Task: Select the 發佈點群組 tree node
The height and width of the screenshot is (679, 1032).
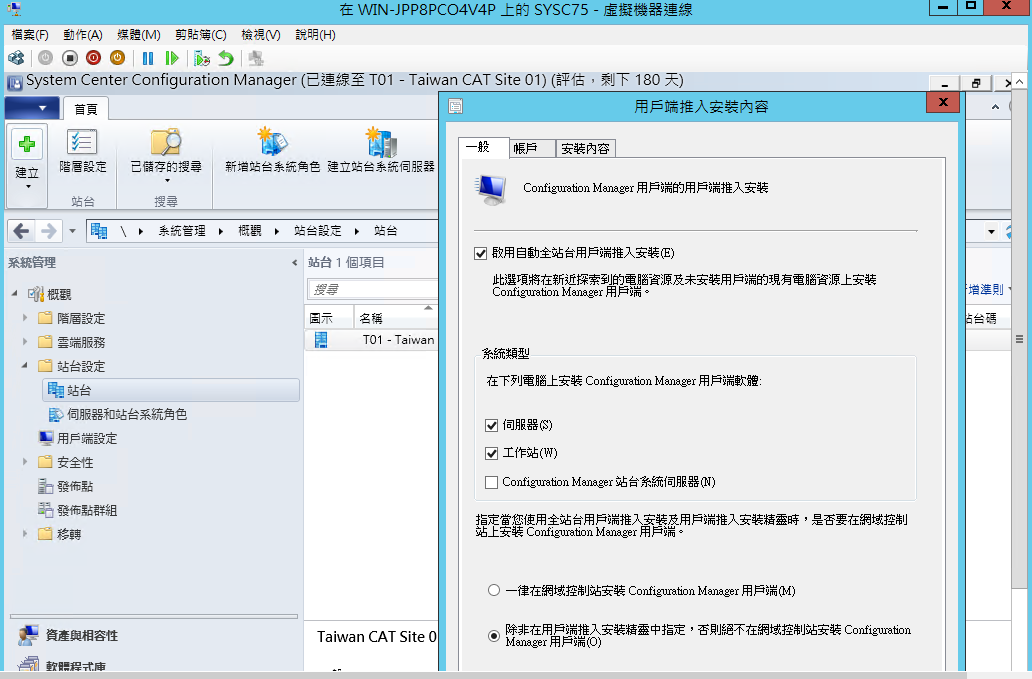Action: (x=87, y=510)
